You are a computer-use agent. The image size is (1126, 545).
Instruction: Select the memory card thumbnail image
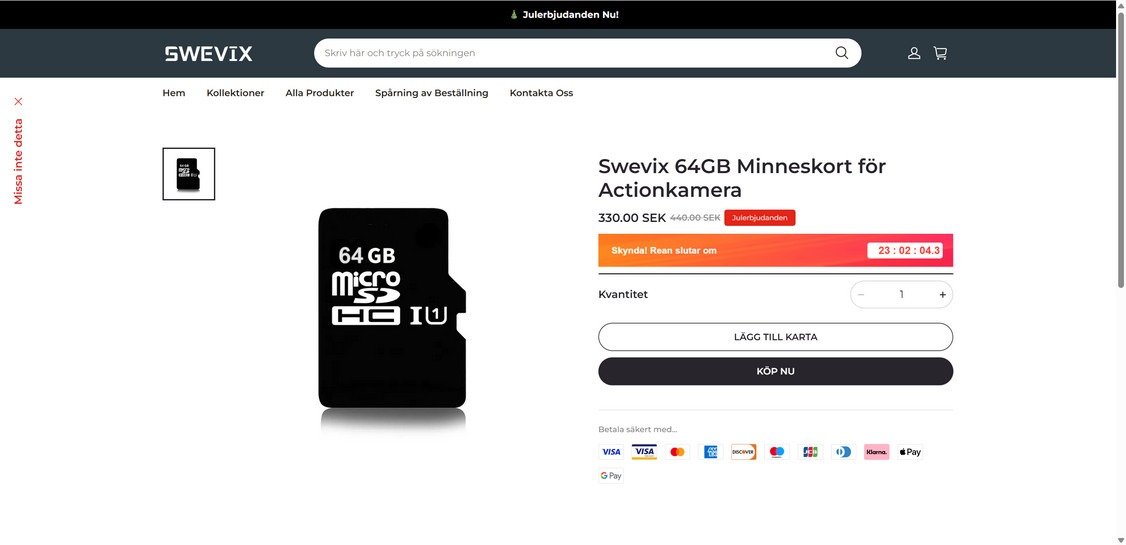click(189, 174)
